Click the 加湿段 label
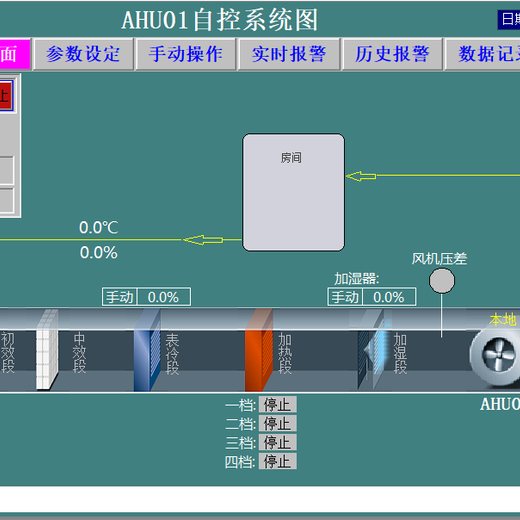 tap(400, 353)
